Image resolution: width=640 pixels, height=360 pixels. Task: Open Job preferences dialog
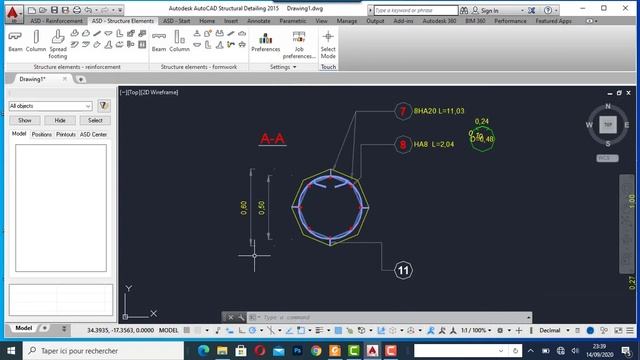pyautogui.click(x=299, y=44)
